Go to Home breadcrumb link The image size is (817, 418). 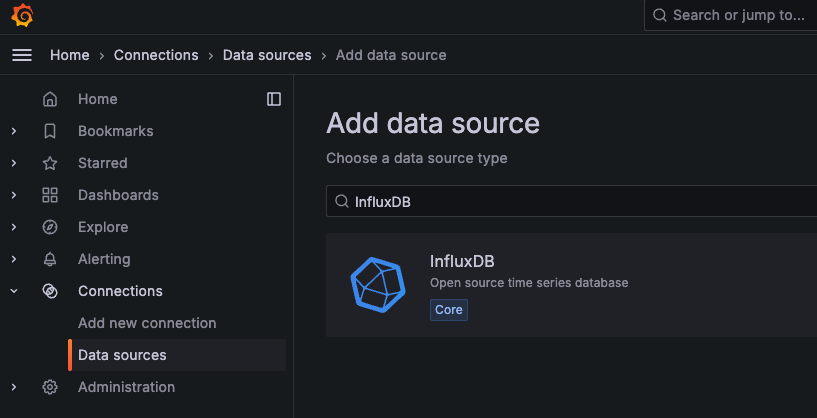click(x=70, y=55)
